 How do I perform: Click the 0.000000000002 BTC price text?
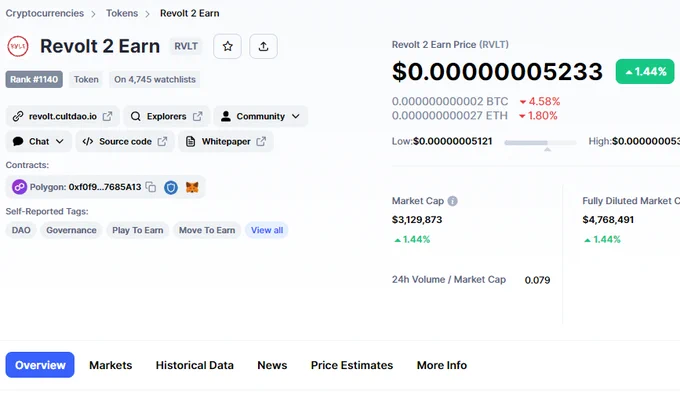point(450,101)
